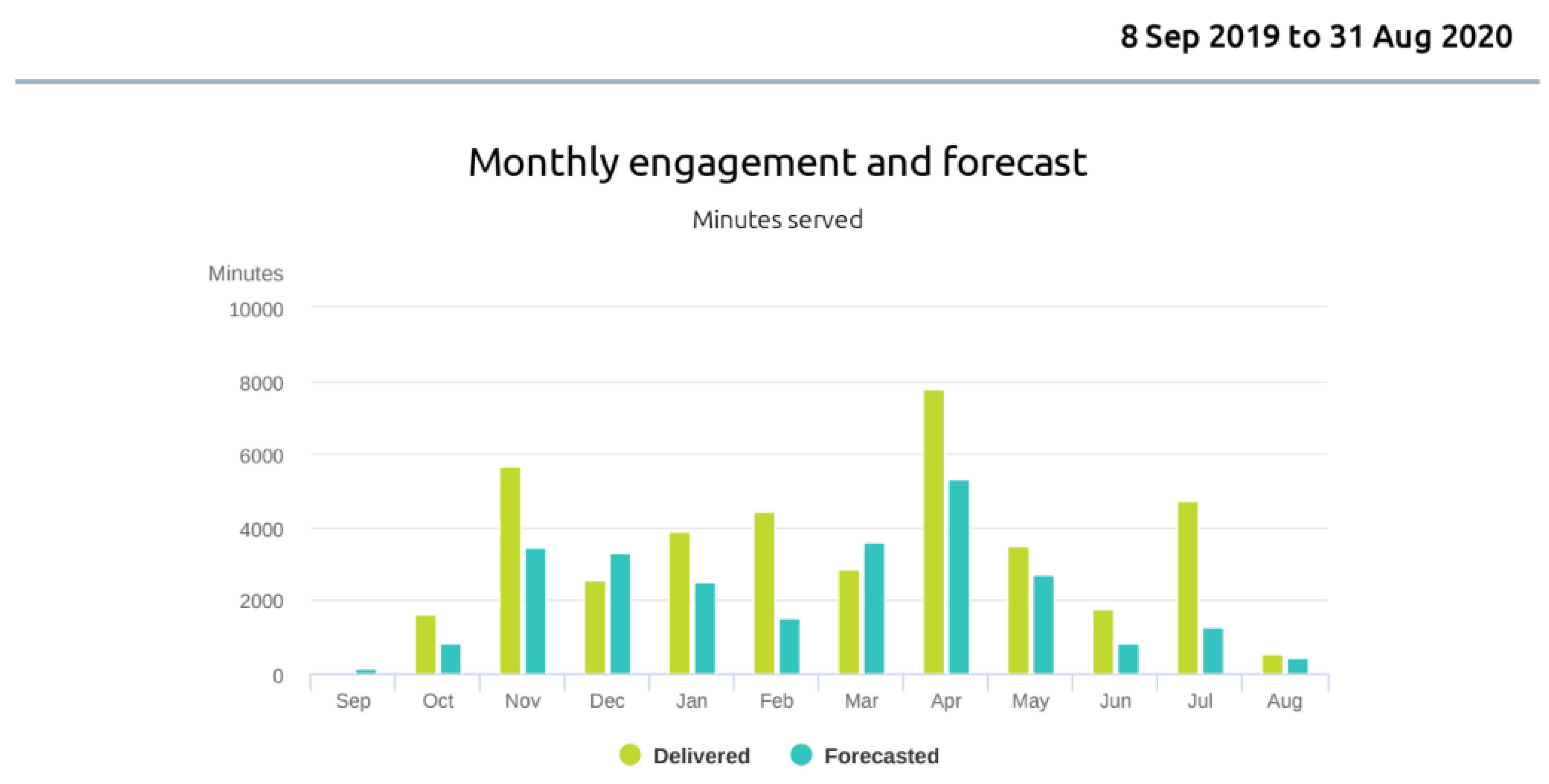
Task: Click the September Forecasted bar
Action: tap(366, 672)
